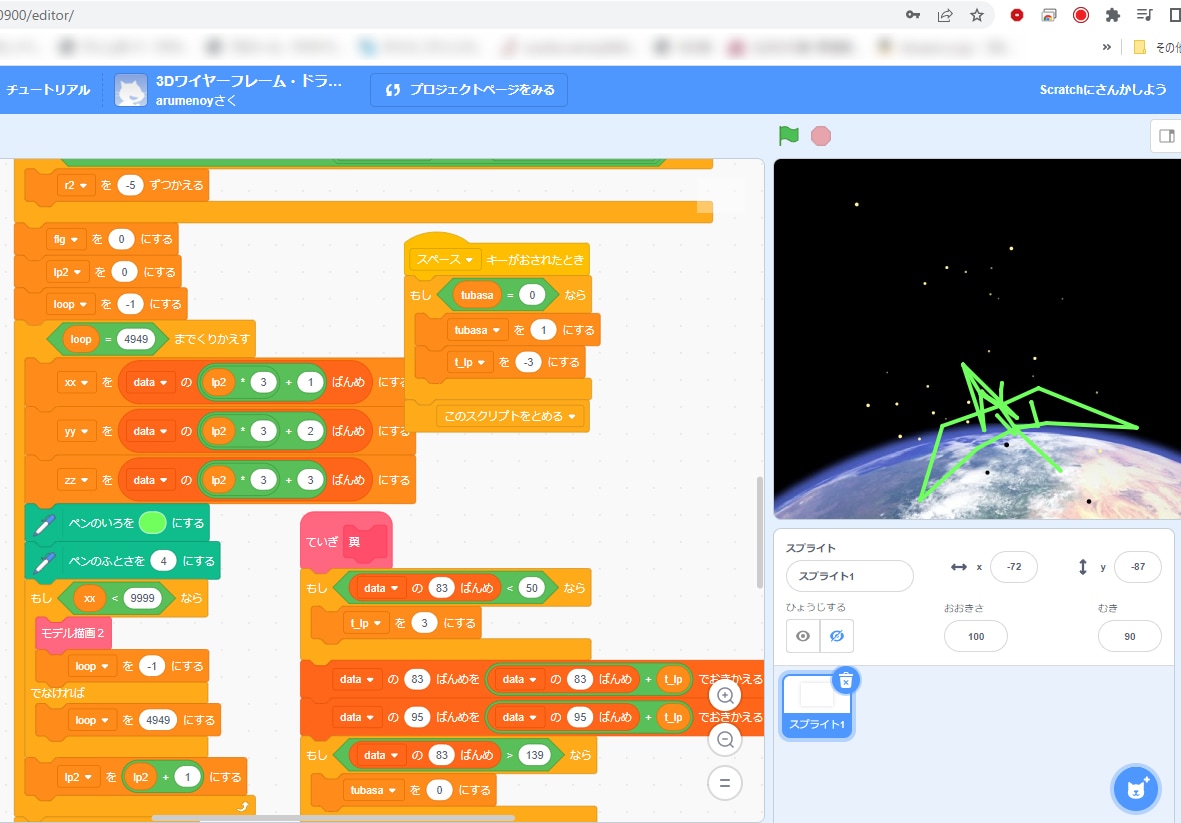
Task: Click the pen thickness value 4
Action: (163, 561)
